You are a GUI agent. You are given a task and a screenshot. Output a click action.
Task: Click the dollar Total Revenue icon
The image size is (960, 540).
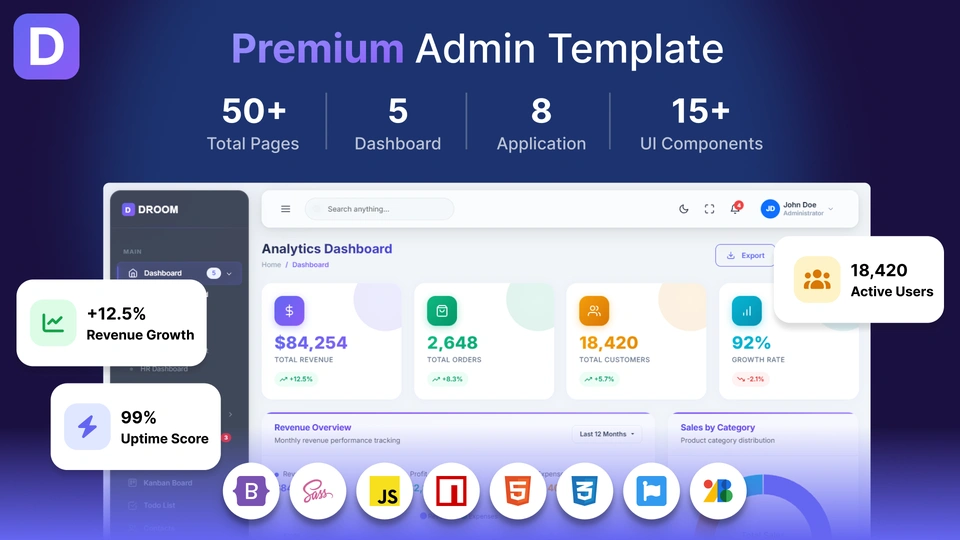click(x=289, y=310)
